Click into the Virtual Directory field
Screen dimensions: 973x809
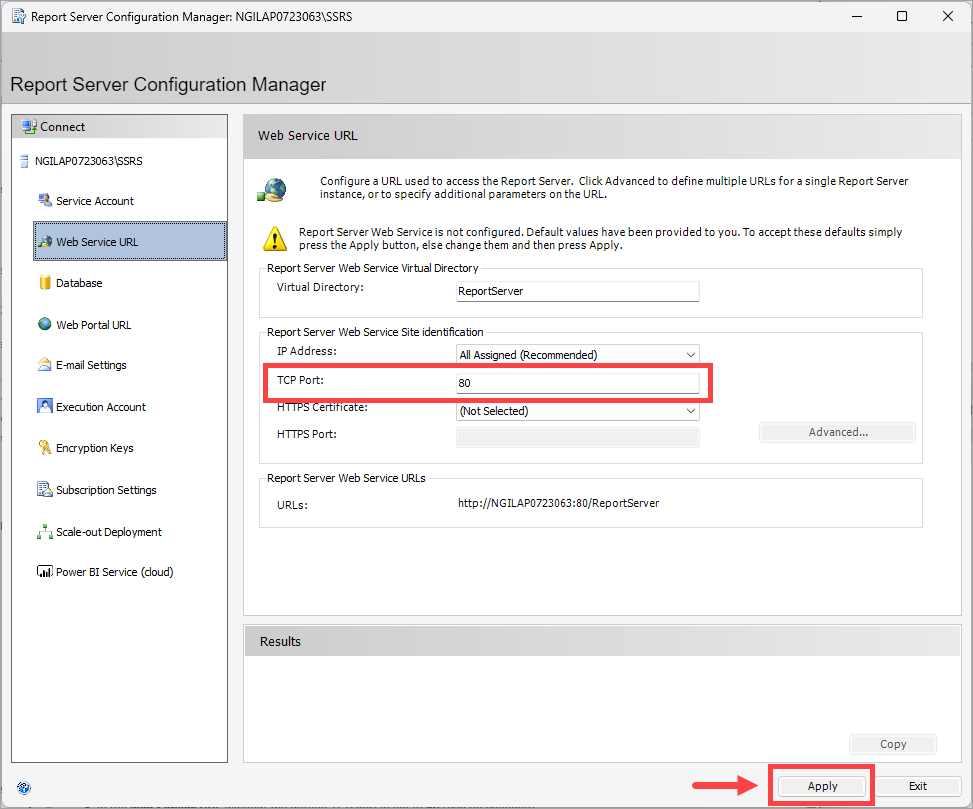coord(578,292)
